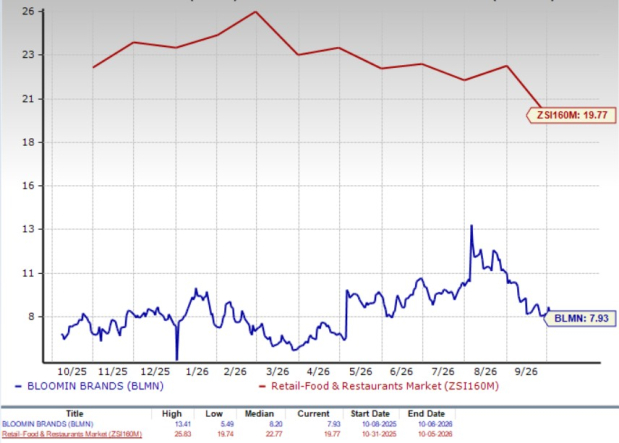Click the BLMN: 7.93 value callout
Viewport: 619px width, 443px height.
pyautogui.click(x=580, y=318)
